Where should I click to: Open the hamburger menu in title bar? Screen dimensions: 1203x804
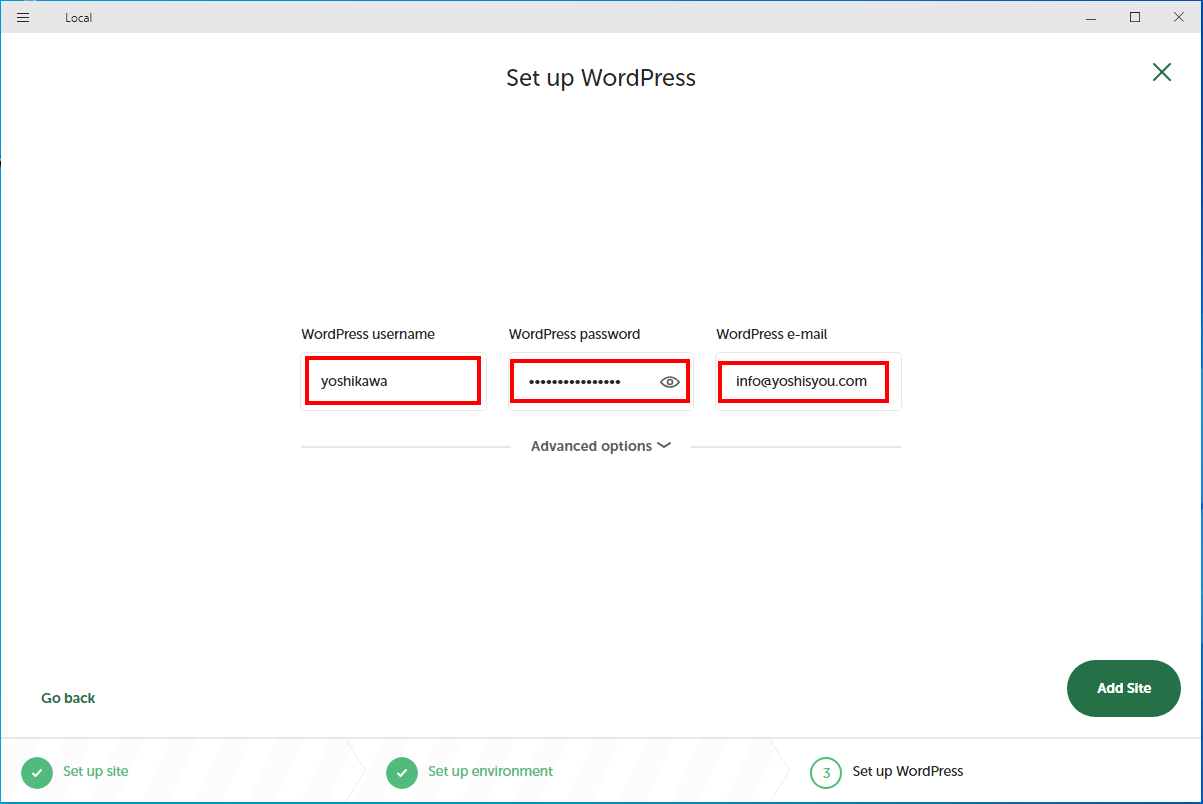pos(23,17)
